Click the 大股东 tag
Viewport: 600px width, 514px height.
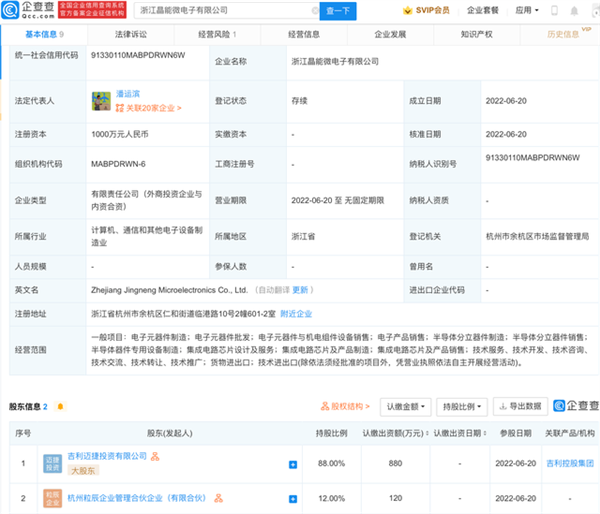(83, 470)
